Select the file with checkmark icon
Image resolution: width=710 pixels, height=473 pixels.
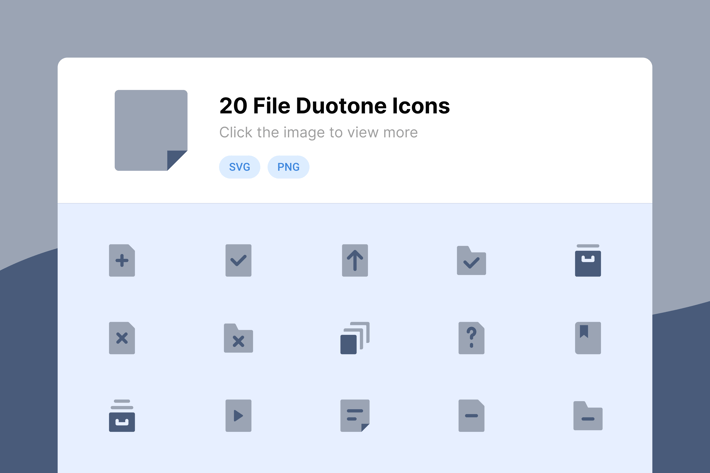[239, 260]
